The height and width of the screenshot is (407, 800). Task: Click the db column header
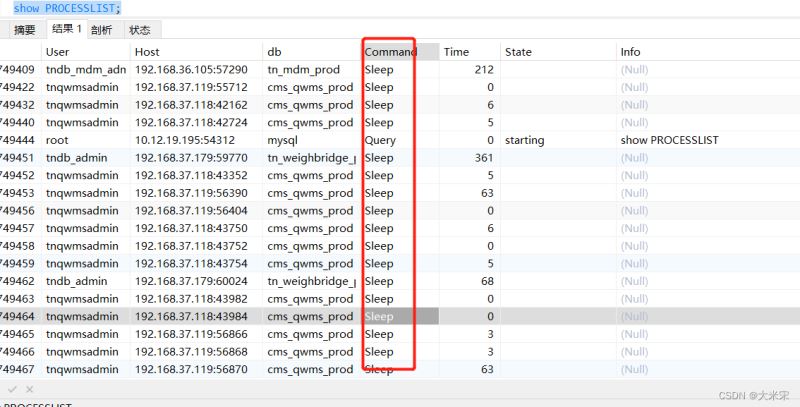click(274, 52)
